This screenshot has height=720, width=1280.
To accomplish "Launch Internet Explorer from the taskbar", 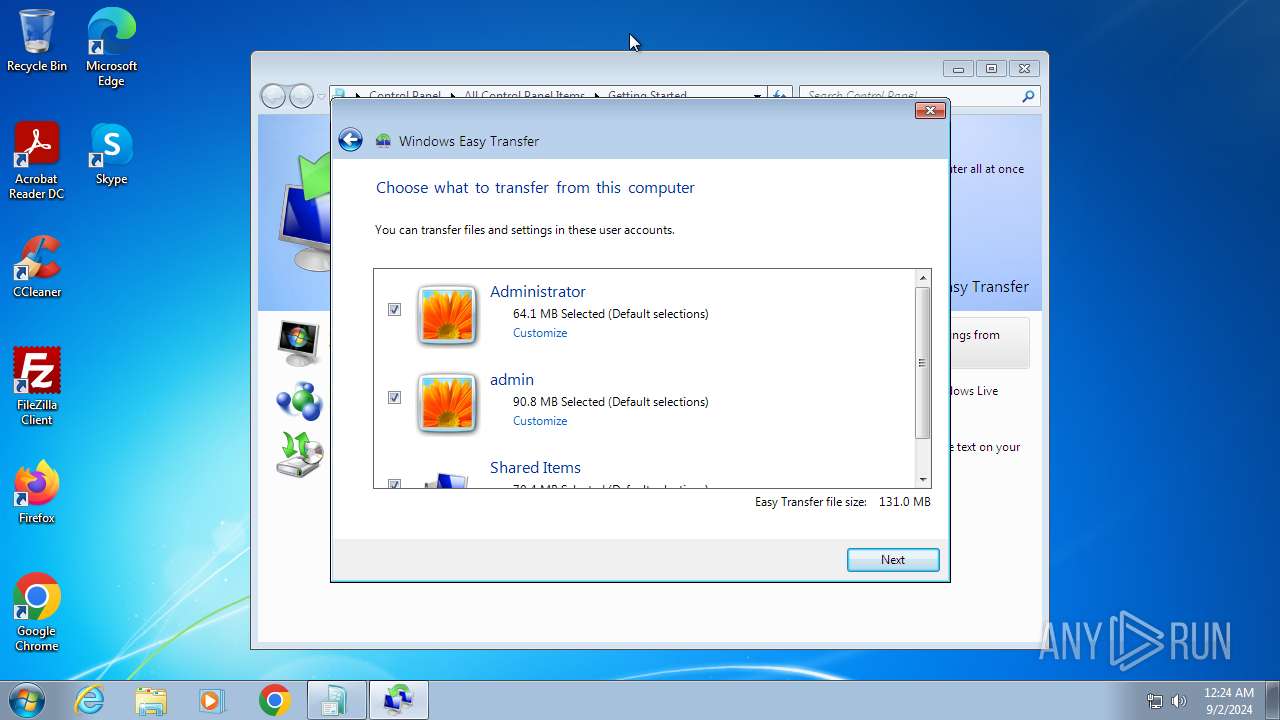I will click(x=90, y=700).
